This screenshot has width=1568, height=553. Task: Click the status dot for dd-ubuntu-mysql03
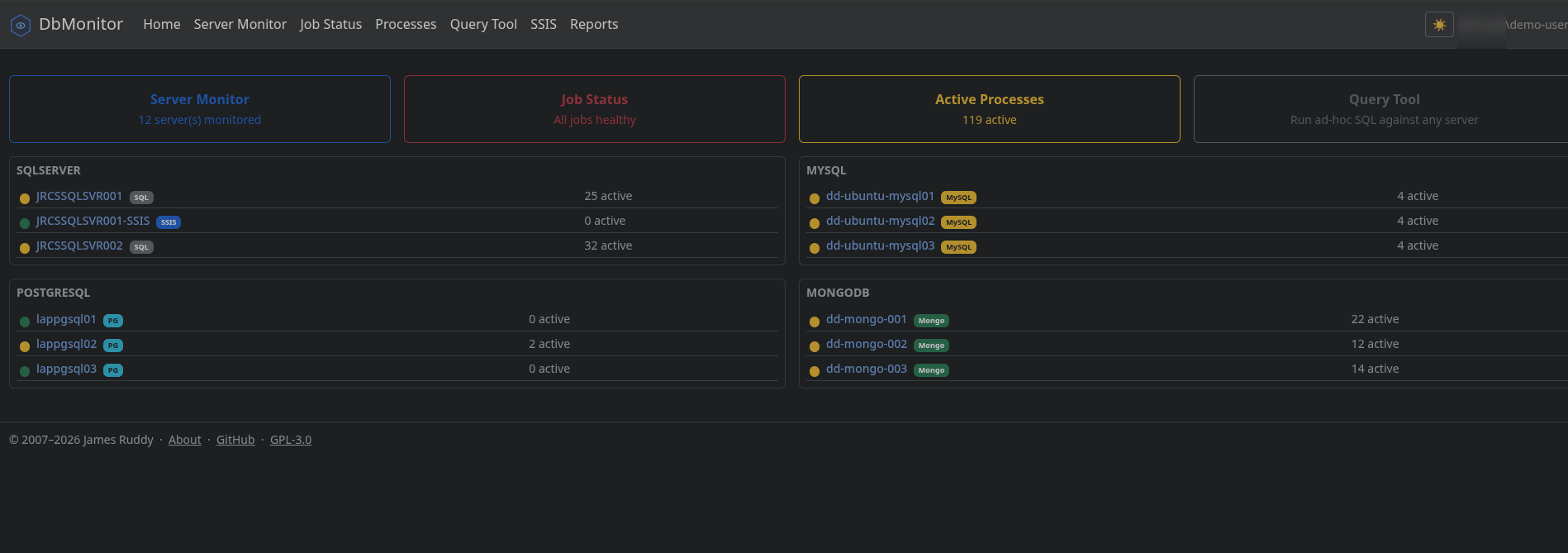[x=815, y=248]
